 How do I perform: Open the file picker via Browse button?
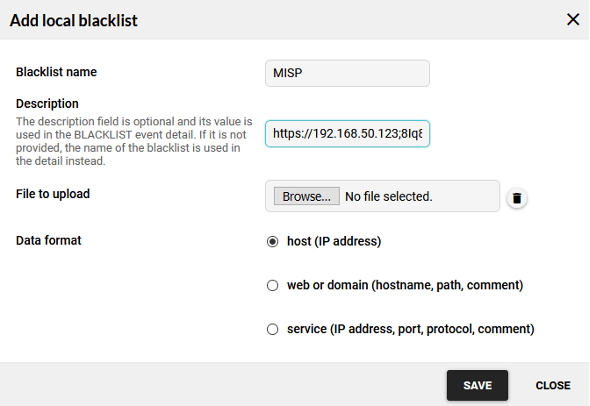[x=306, y=196]
